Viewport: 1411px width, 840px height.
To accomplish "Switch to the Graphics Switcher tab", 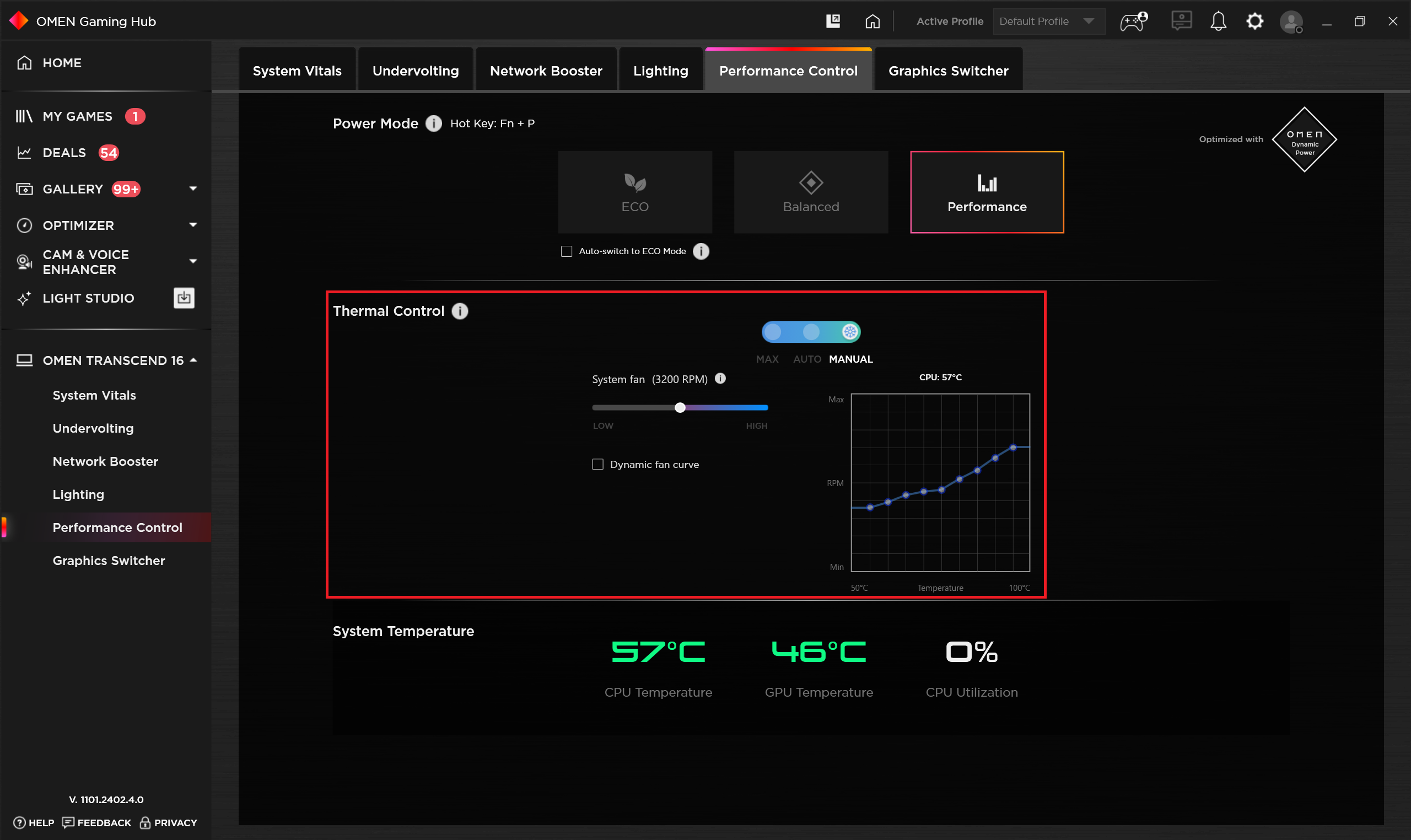I will tap(948, 70).
